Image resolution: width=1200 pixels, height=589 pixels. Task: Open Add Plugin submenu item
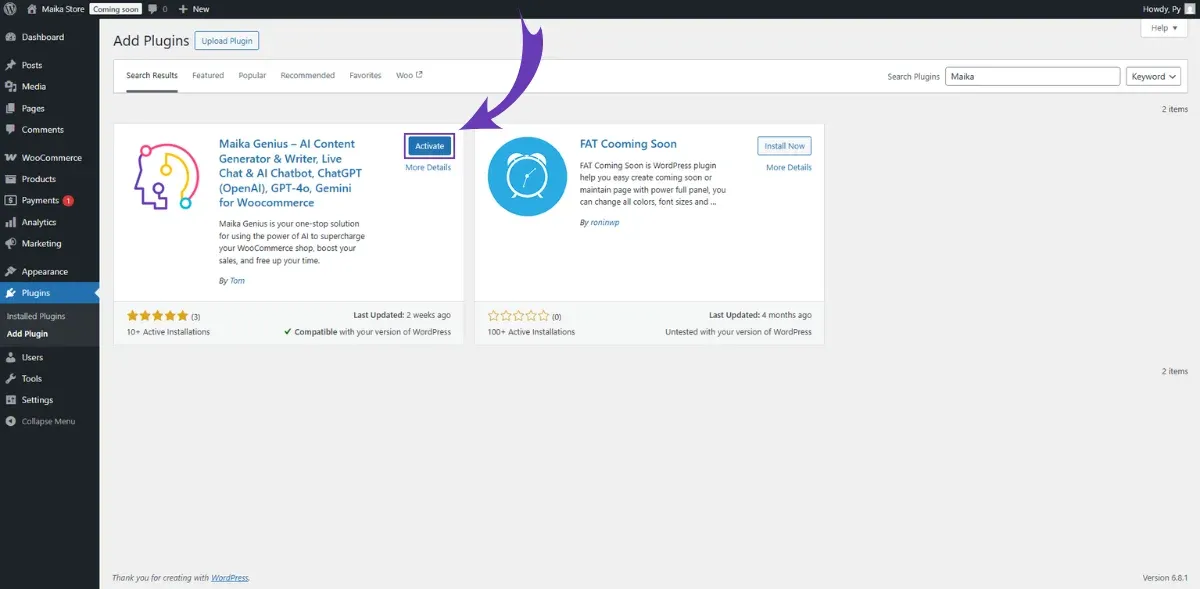point(27,334)
